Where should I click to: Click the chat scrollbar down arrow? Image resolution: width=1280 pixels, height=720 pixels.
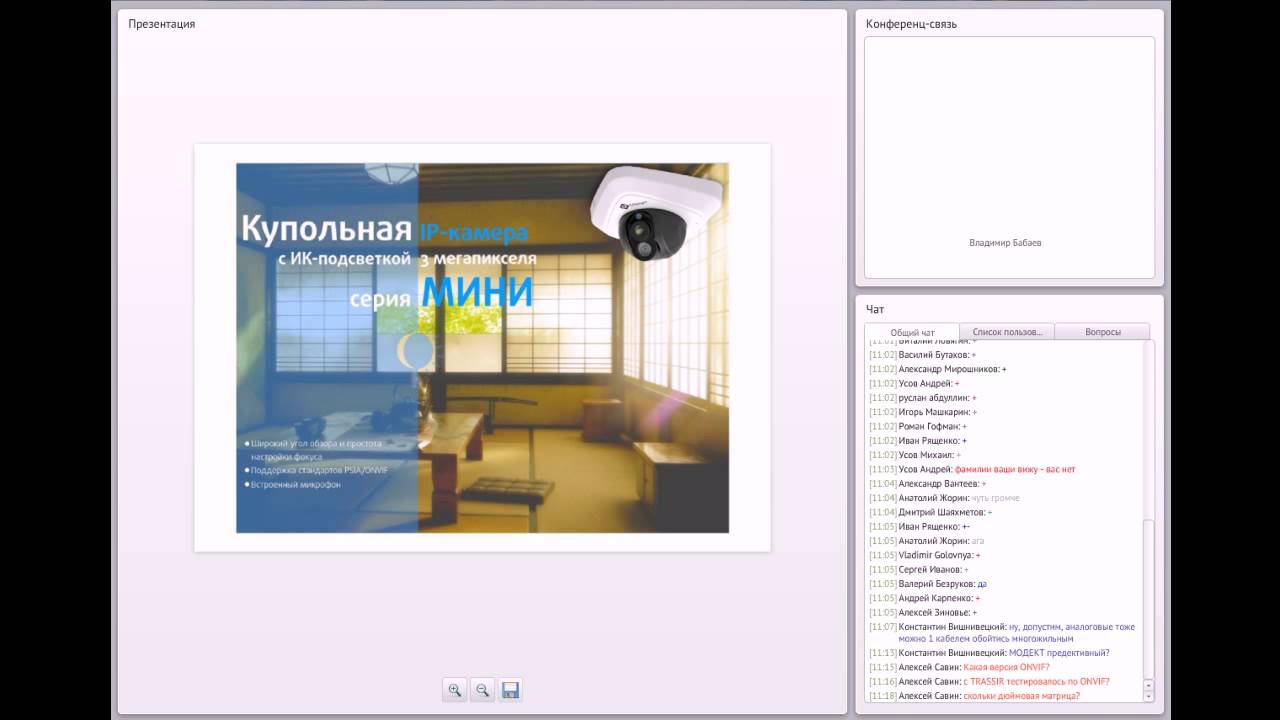pyautogui.click(x=1148, y=695)
